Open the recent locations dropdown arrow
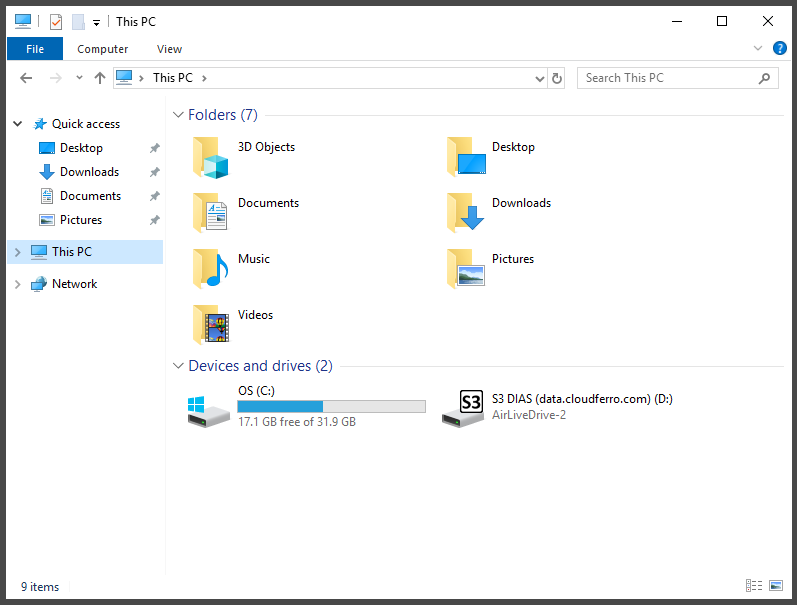797x605 pixels. [79, 78]
